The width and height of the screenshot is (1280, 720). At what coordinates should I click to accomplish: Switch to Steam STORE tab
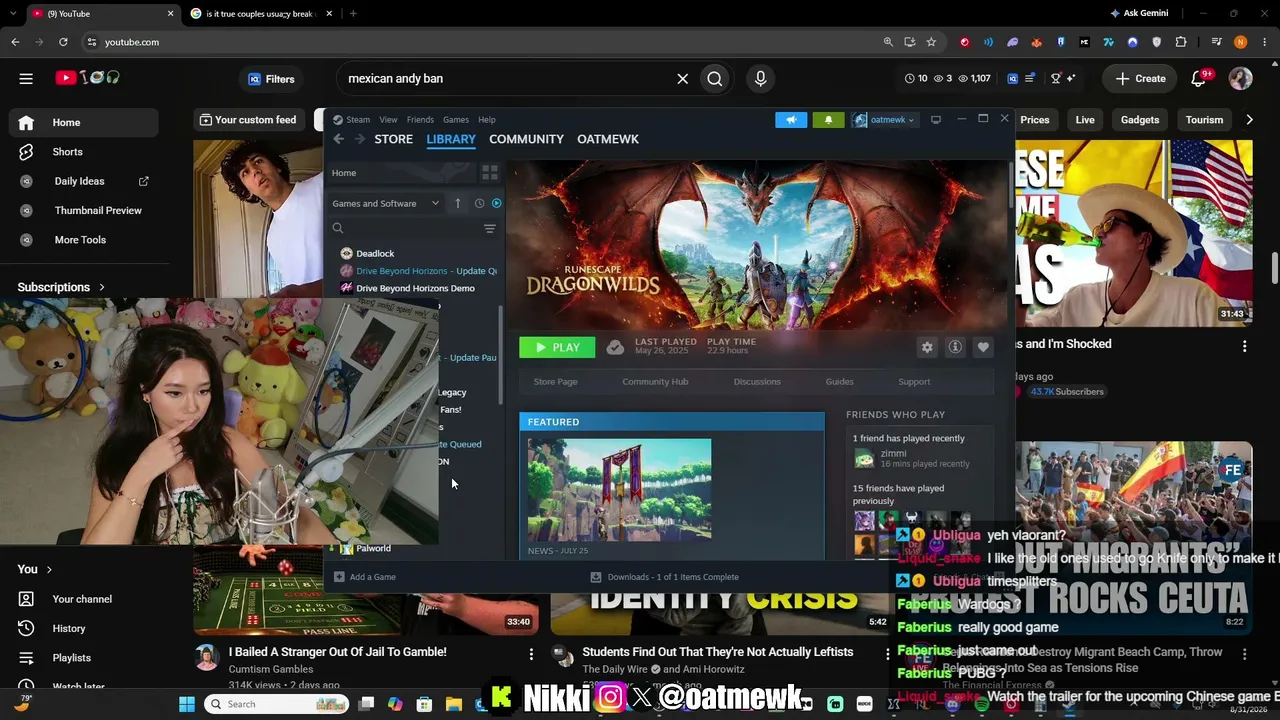[393, 139]
